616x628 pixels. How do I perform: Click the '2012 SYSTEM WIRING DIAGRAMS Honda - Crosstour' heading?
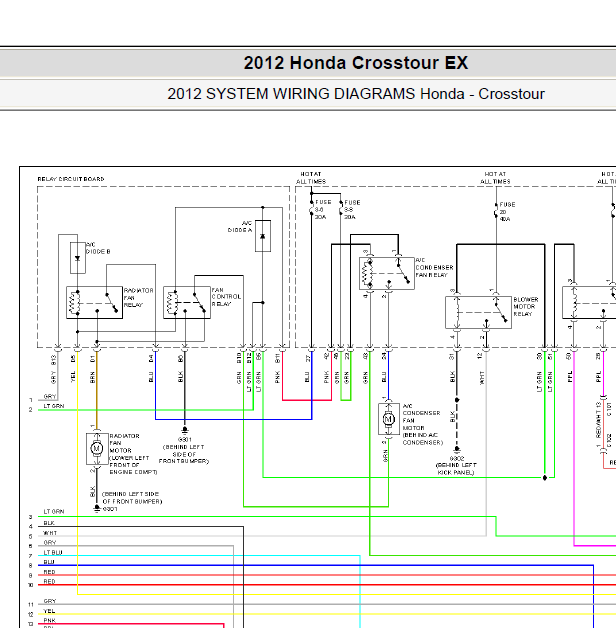[x=356, y=94]
